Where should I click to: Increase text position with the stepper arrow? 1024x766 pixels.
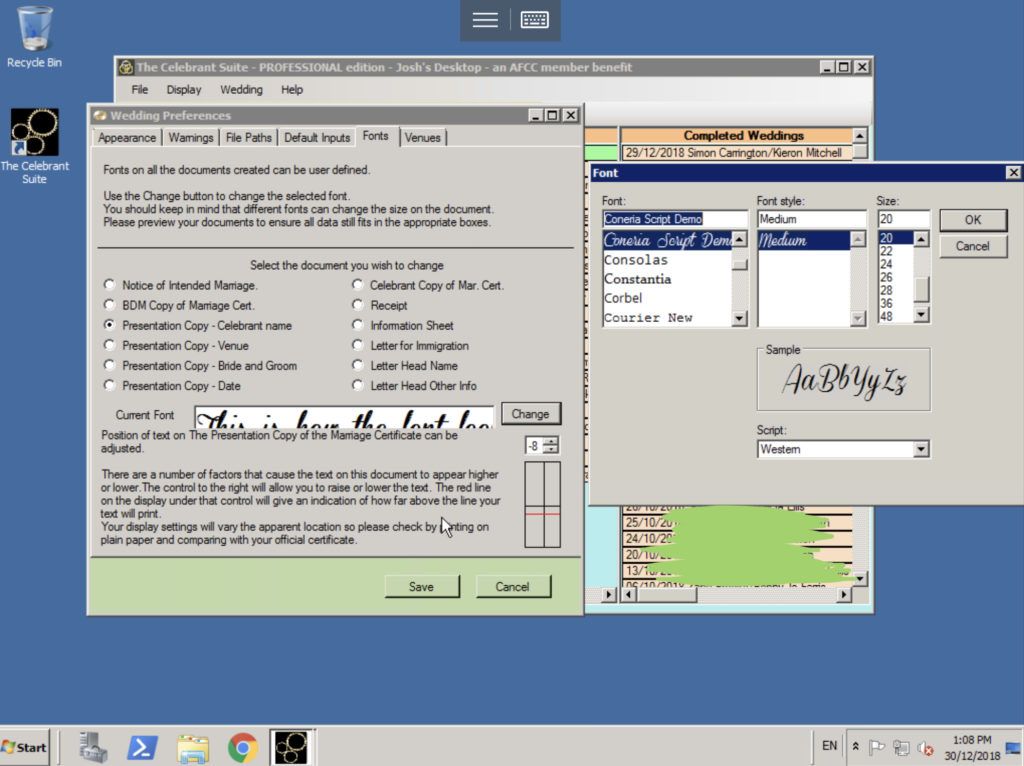[x=551, y=442]
